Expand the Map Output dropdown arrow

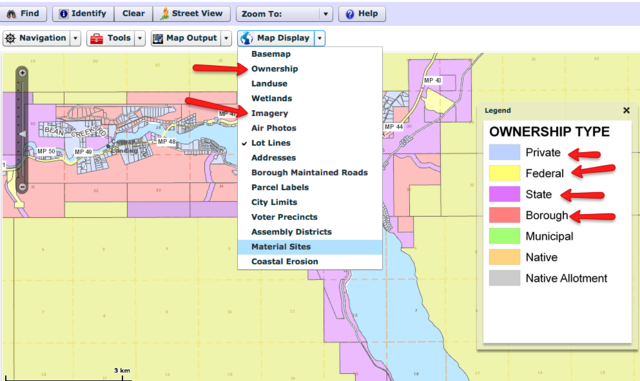pyautogui.click(x=226, y=38)
